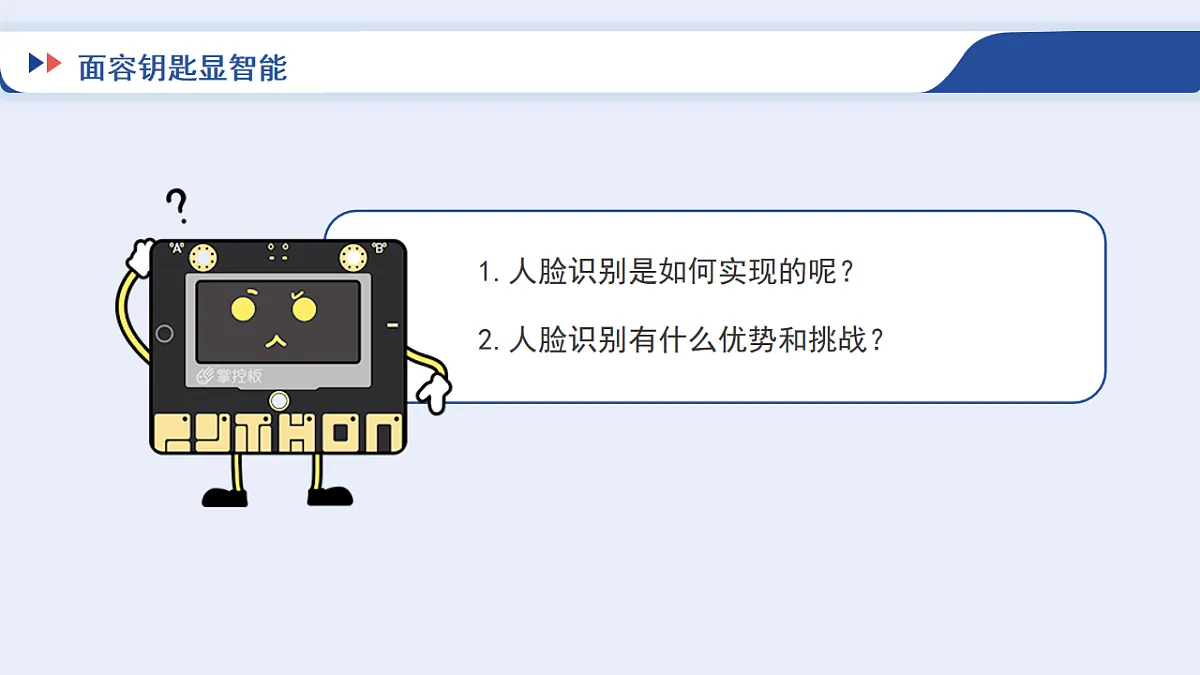The width and height of the screenshot is (1200, 675).
Task: Click the mascot's left black shoe
Action: tap(225, 496)
